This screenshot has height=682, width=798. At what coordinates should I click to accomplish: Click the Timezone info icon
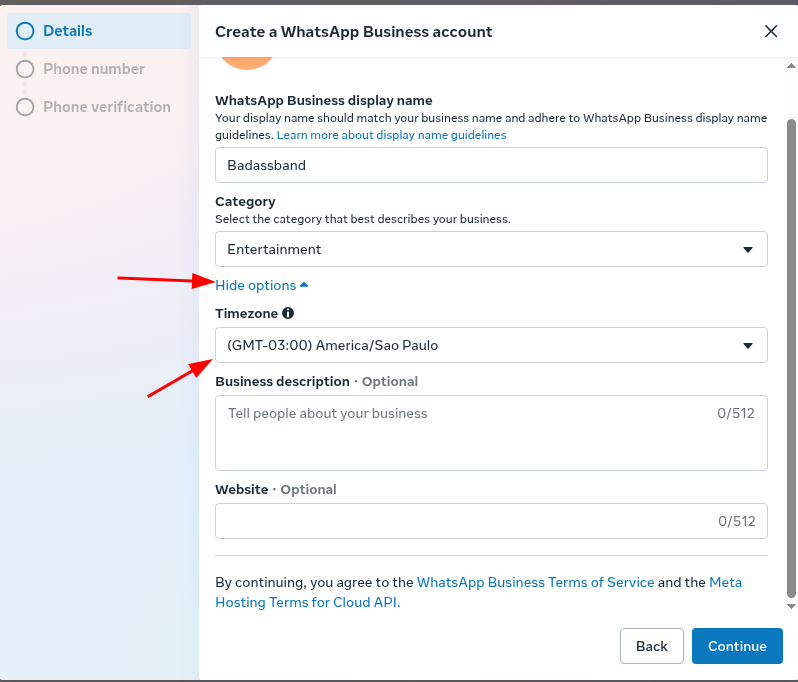(x=288, y=313)
